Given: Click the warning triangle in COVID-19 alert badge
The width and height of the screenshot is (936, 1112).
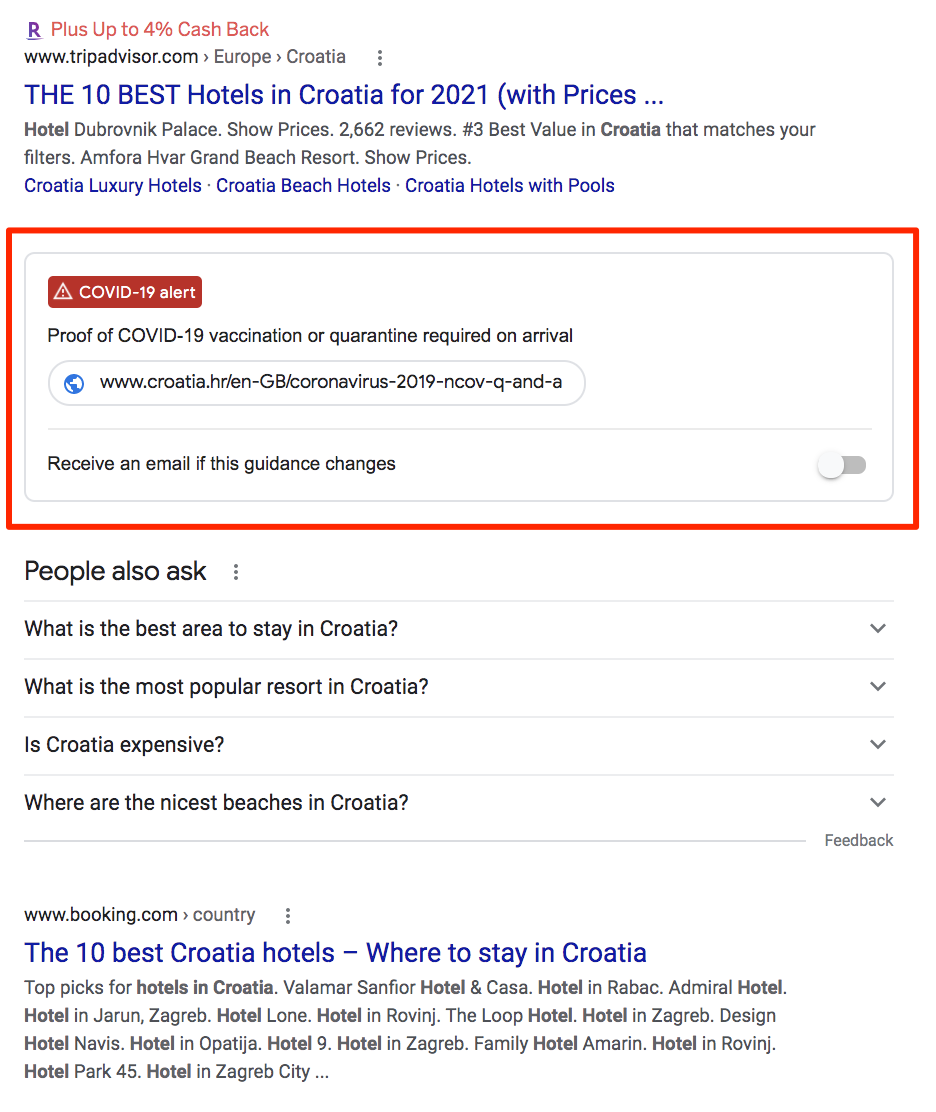Looking at the screenshot, I should coord(63,292).
